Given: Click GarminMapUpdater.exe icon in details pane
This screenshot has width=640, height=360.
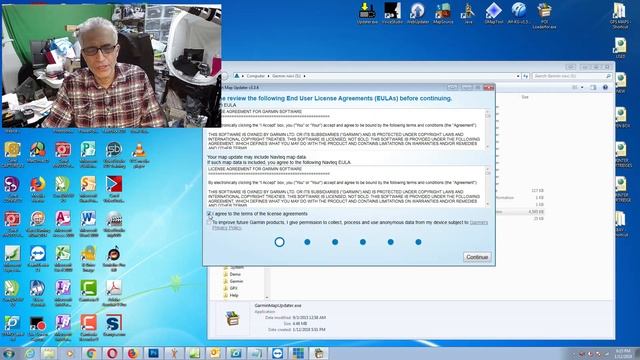Looking at the screenshot, I should (x=232, y=319).
